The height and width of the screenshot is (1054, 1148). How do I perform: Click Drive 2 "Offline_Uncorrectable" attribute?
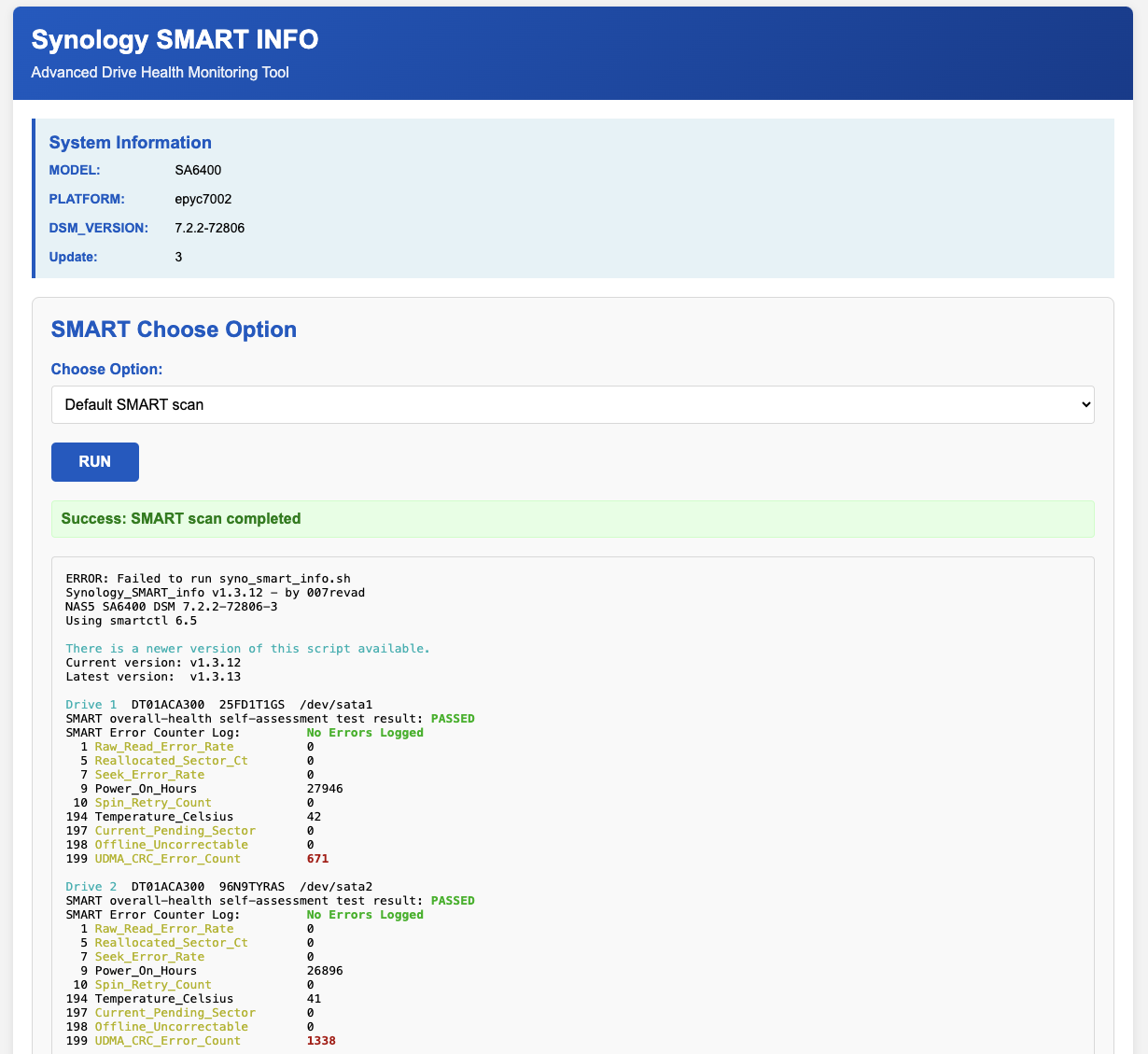[172, 1027]
